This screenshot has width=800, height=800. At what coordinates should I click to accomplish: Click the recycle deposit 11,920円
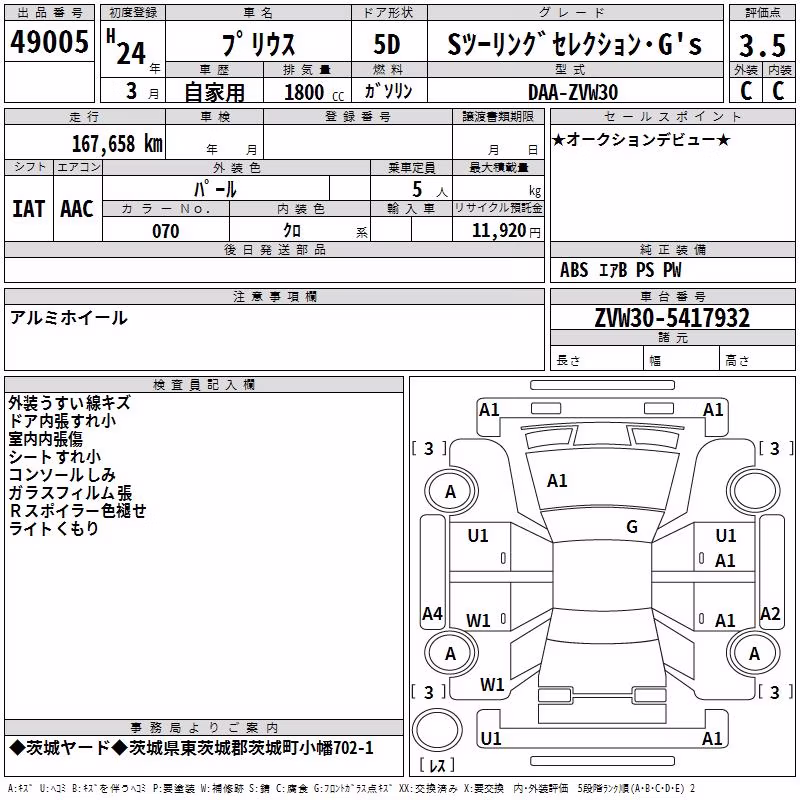click(x=506, y=231)
